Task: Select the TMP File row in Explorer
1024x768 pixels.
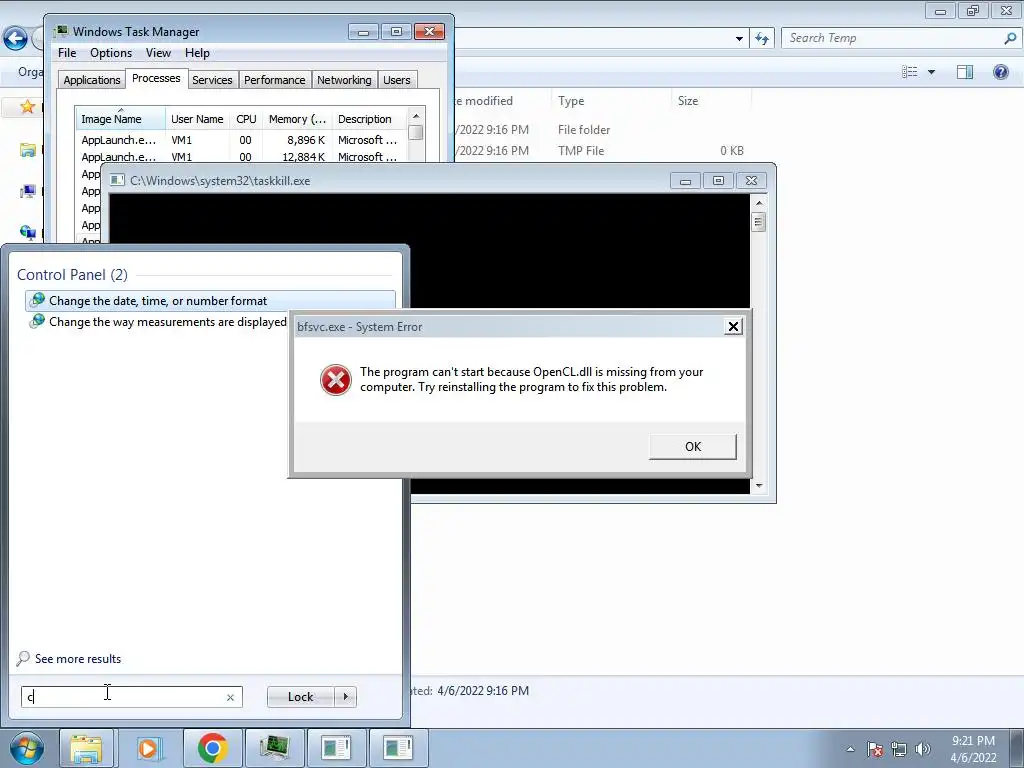Action: 601,151
